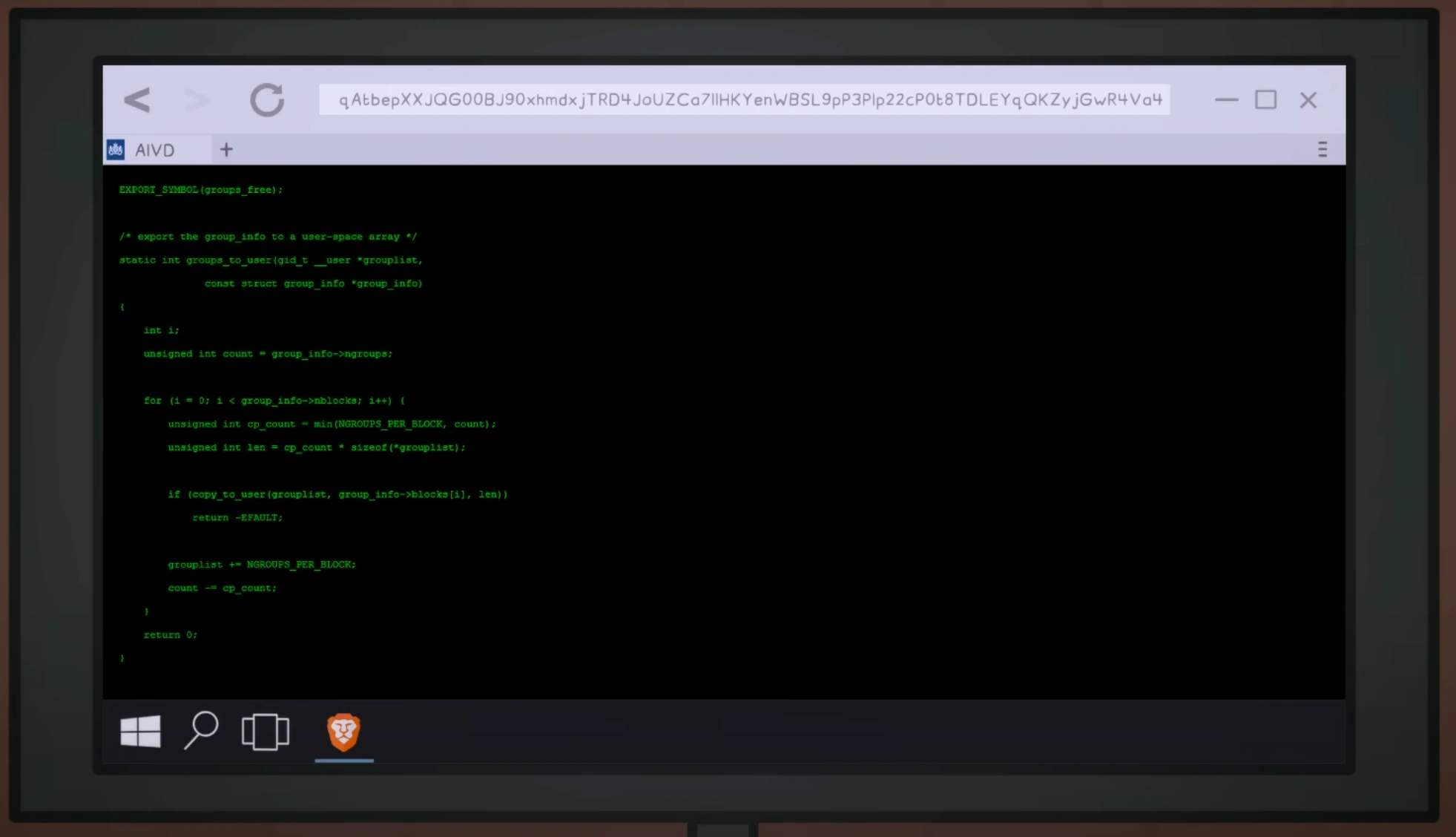The height and width of the screenshot is (837, 1456).
Task: Click the 'return 0;' code line
Action: (x=171, y=635)
